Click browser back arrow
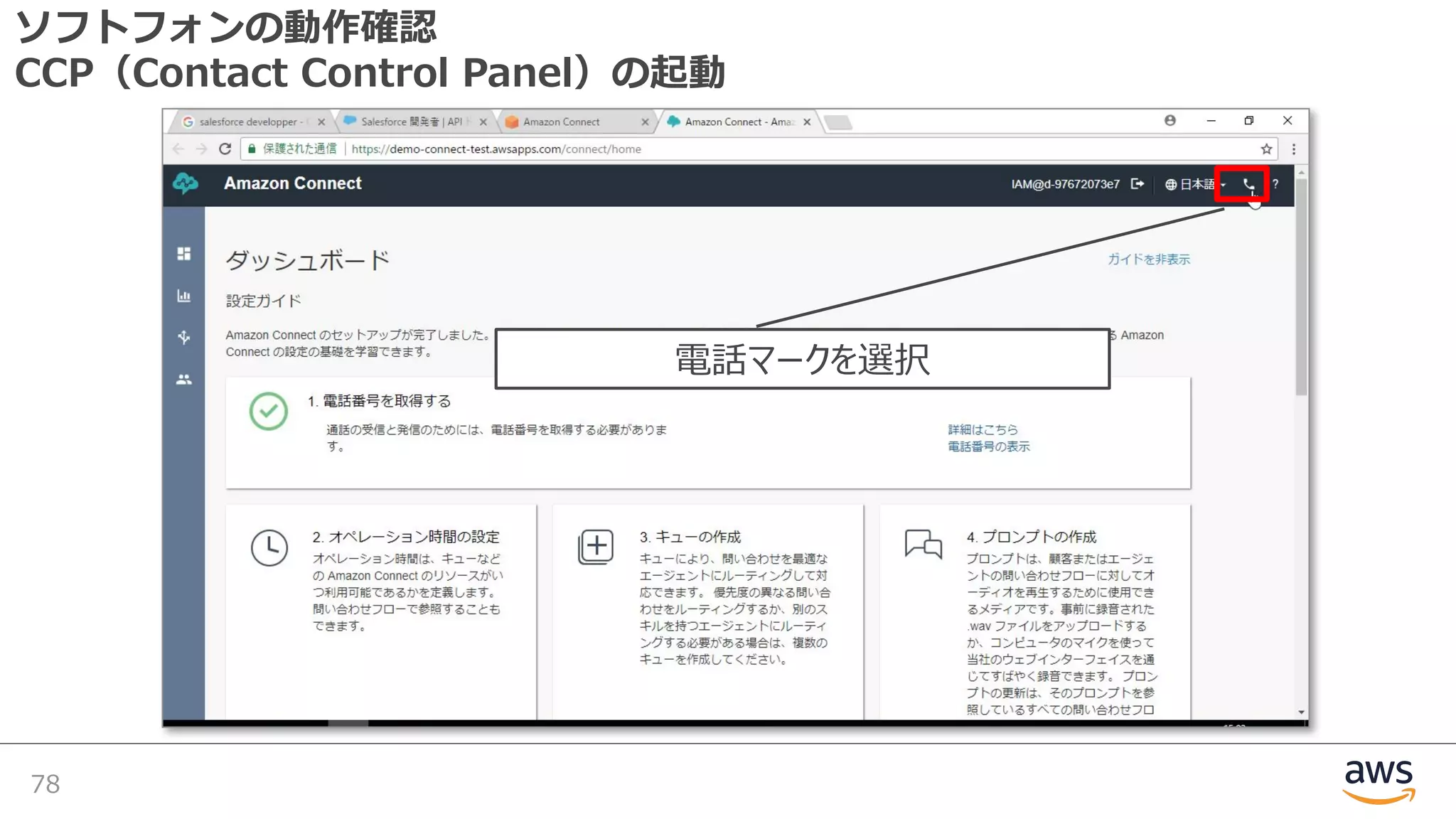Viewport: 1456px width, 819px height. point(178,149)
